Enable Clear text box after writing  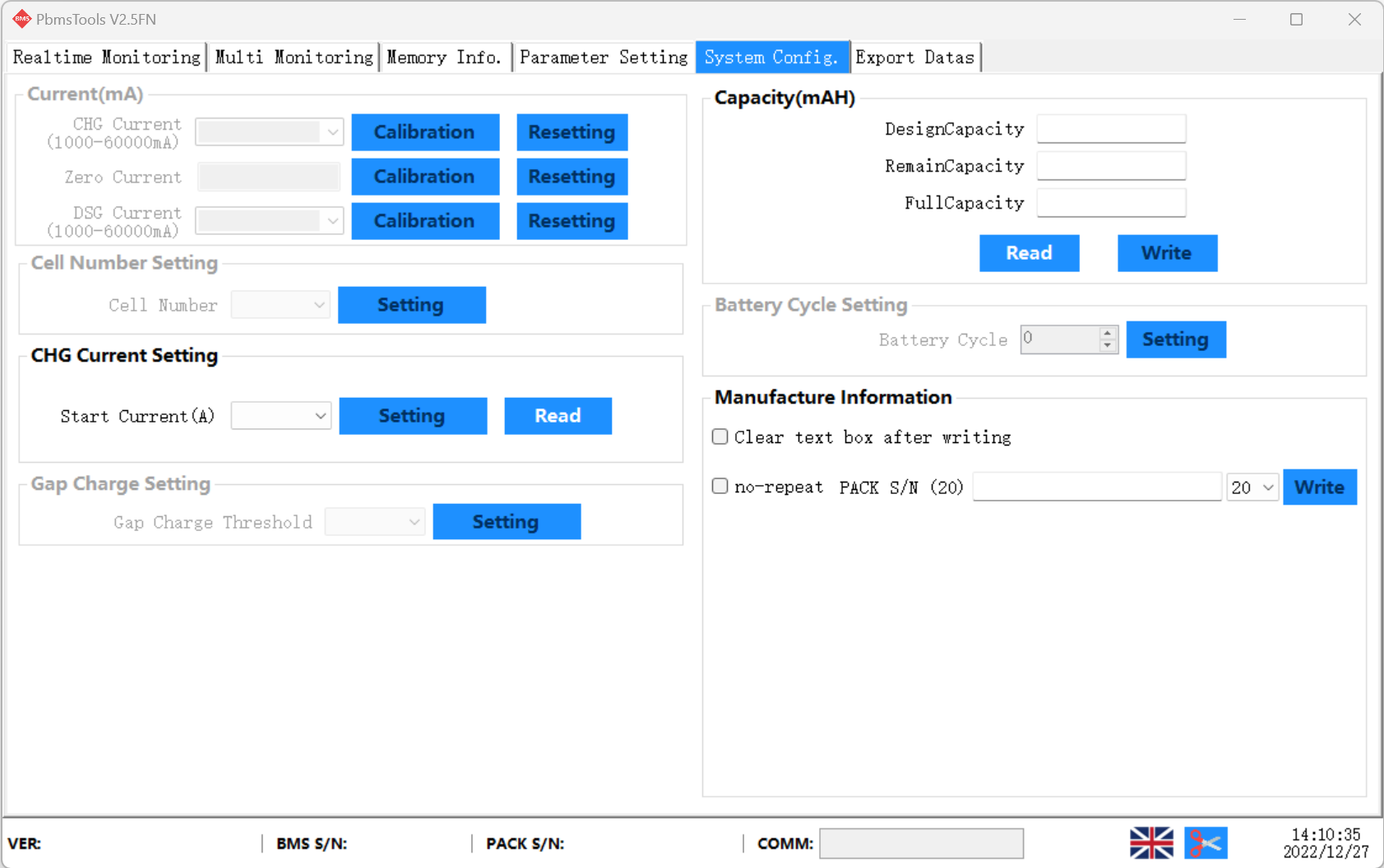pos(720,436)
